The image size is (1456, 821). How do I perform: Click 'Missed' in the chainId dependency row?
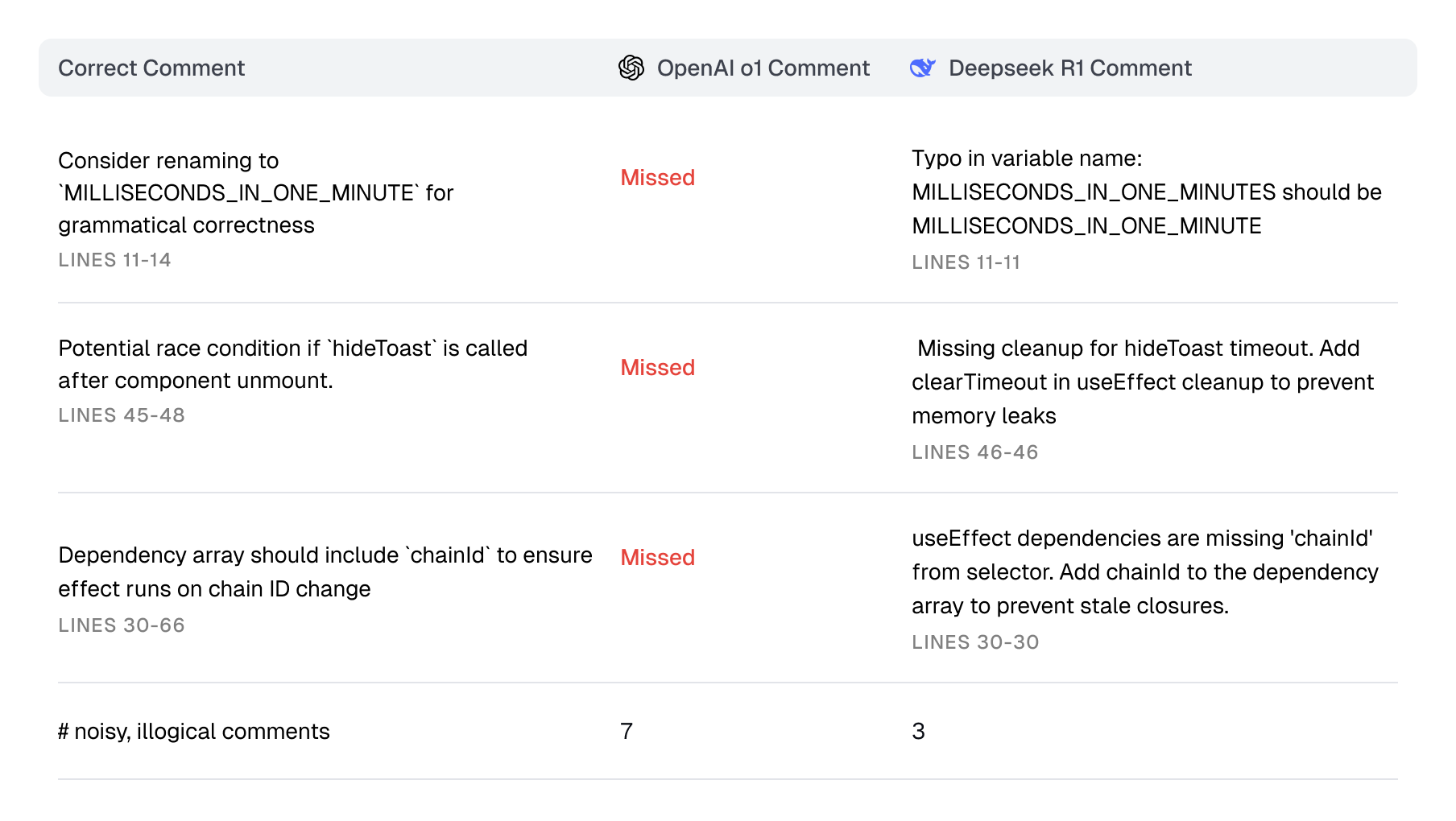tap(657, 557)
